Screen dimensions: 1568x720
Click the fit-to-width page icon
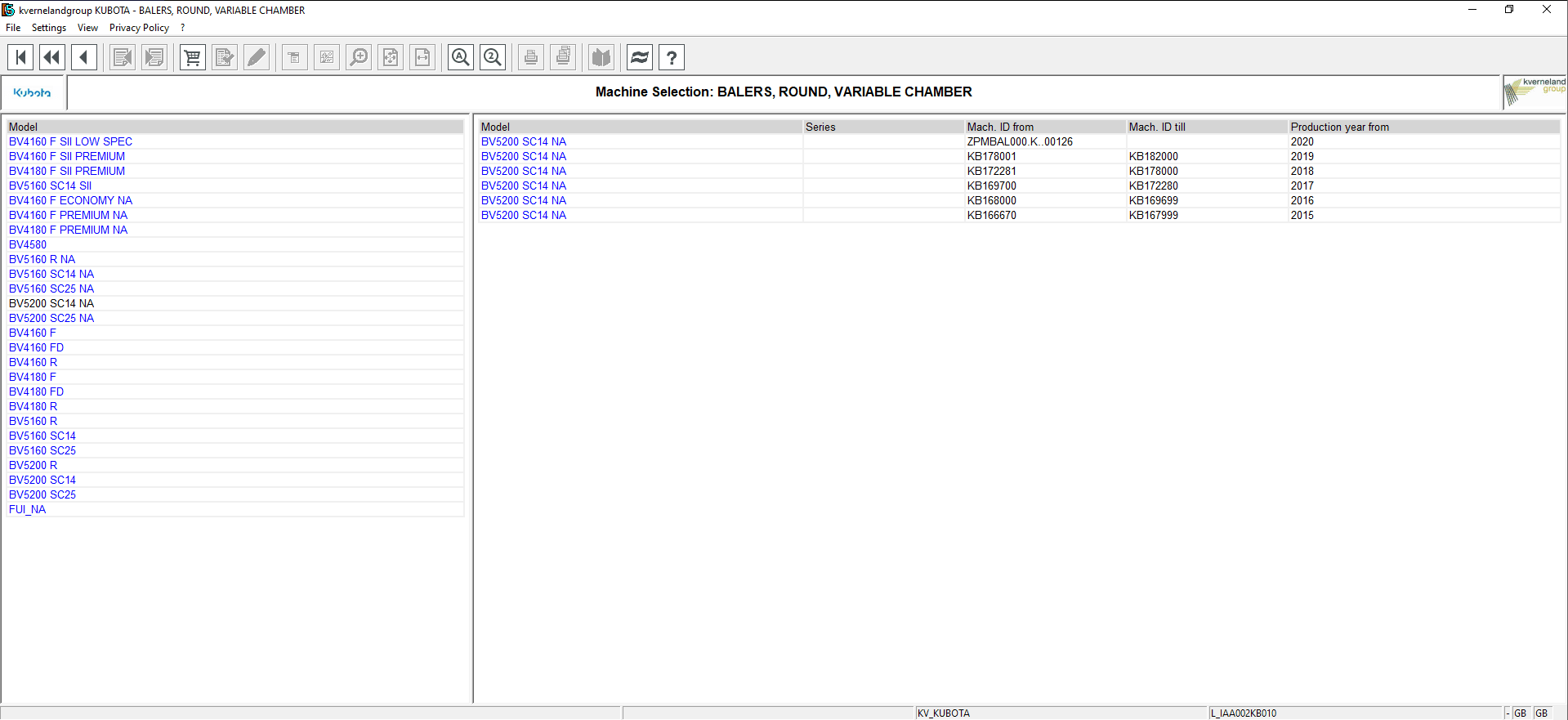(422, 57)
